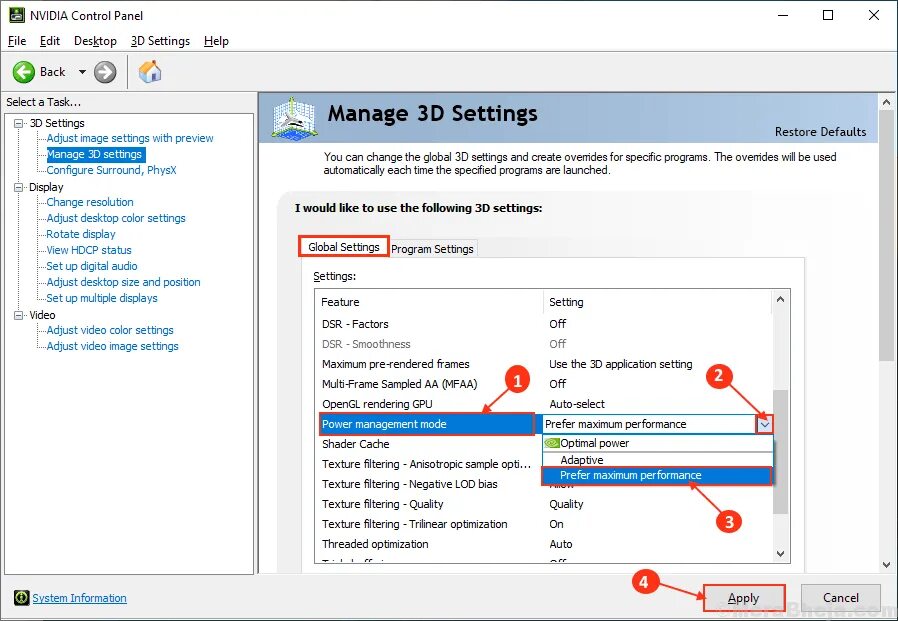The width and height of the screenshot is (898, 621).
Task: Select the Maximum pre-rendered frames row
Action: pos(544,364)
